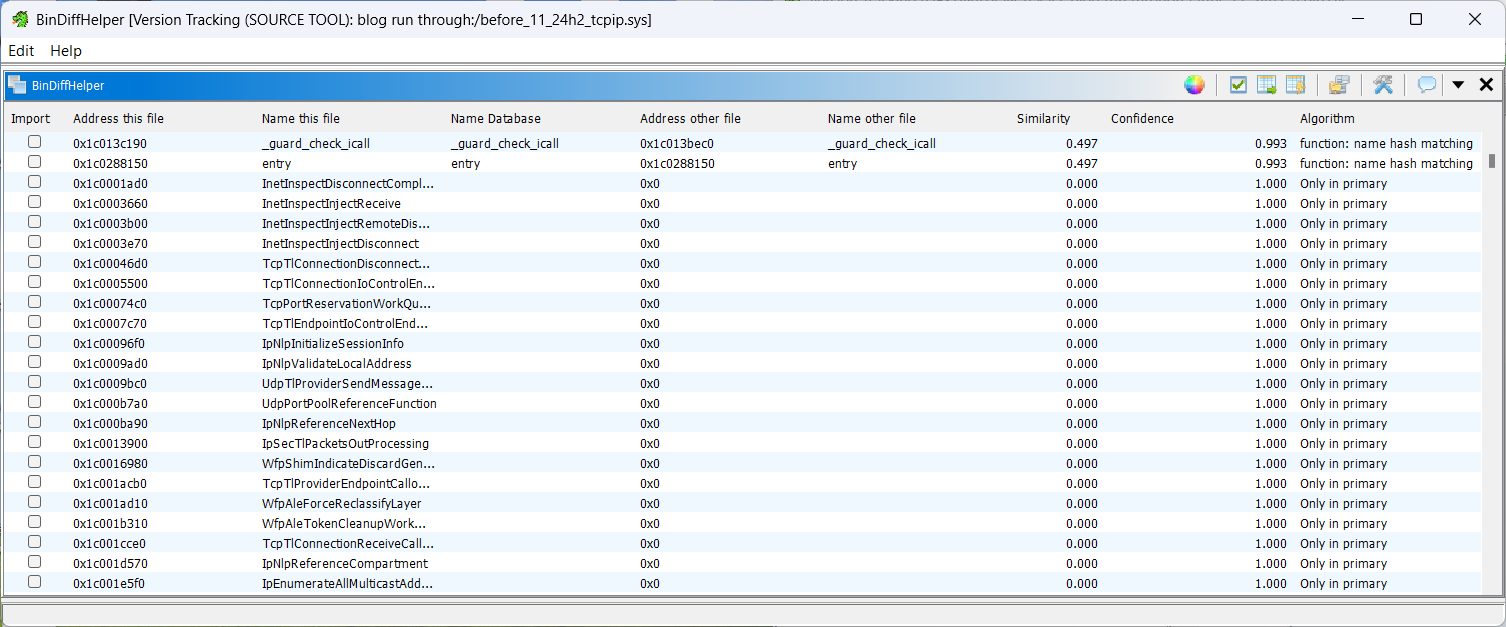Click the Ghidra dragon title bar icon
1506x627 pixels.
(20, 19)
